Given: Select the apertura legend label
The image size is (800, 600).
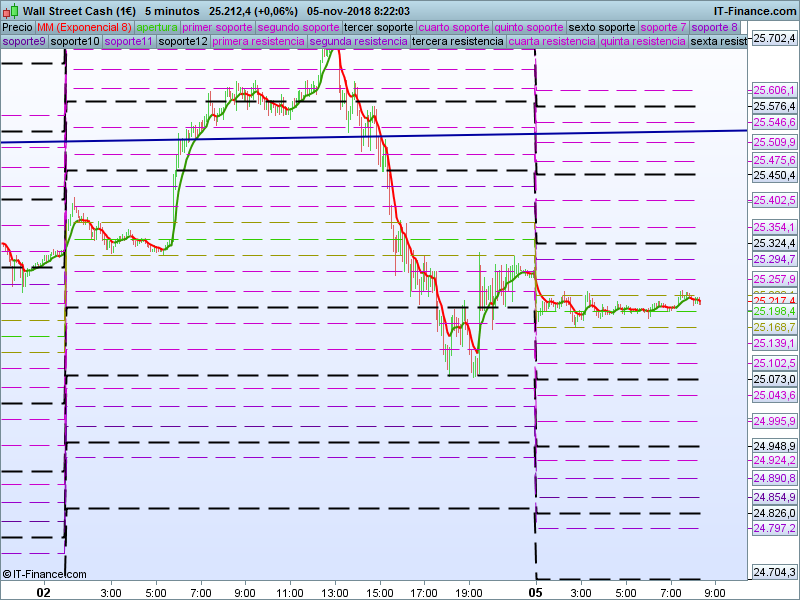Looking at the screenshot, I should [157, 27].
